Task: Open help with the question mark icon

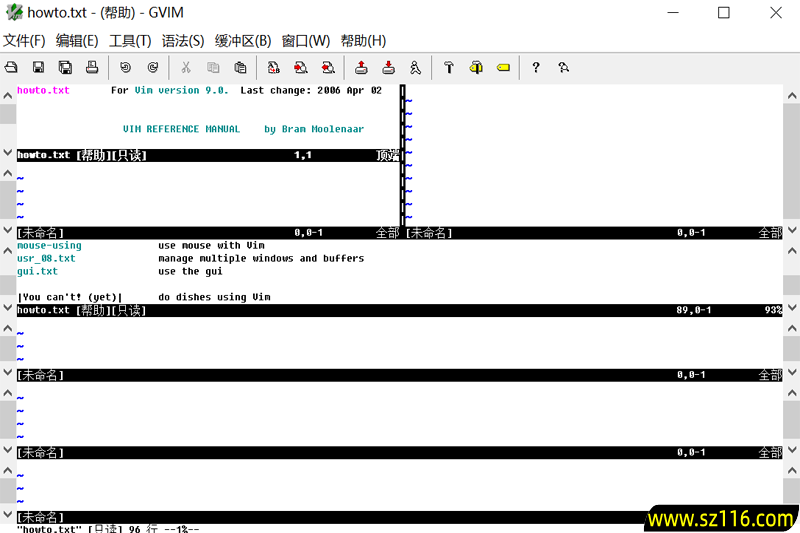Action: pyautogui.click(x=536, y=67)
